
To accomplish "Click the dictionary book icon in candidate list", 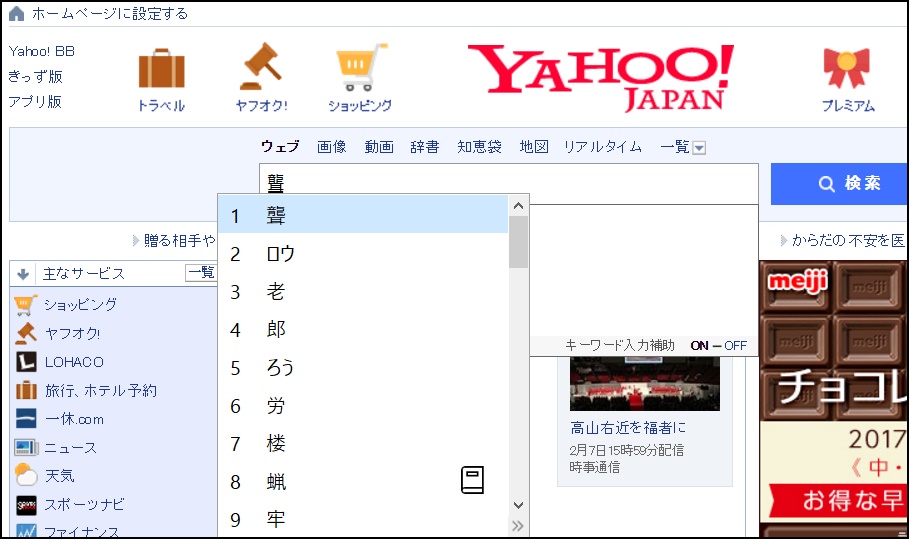I will click(472, 480).
